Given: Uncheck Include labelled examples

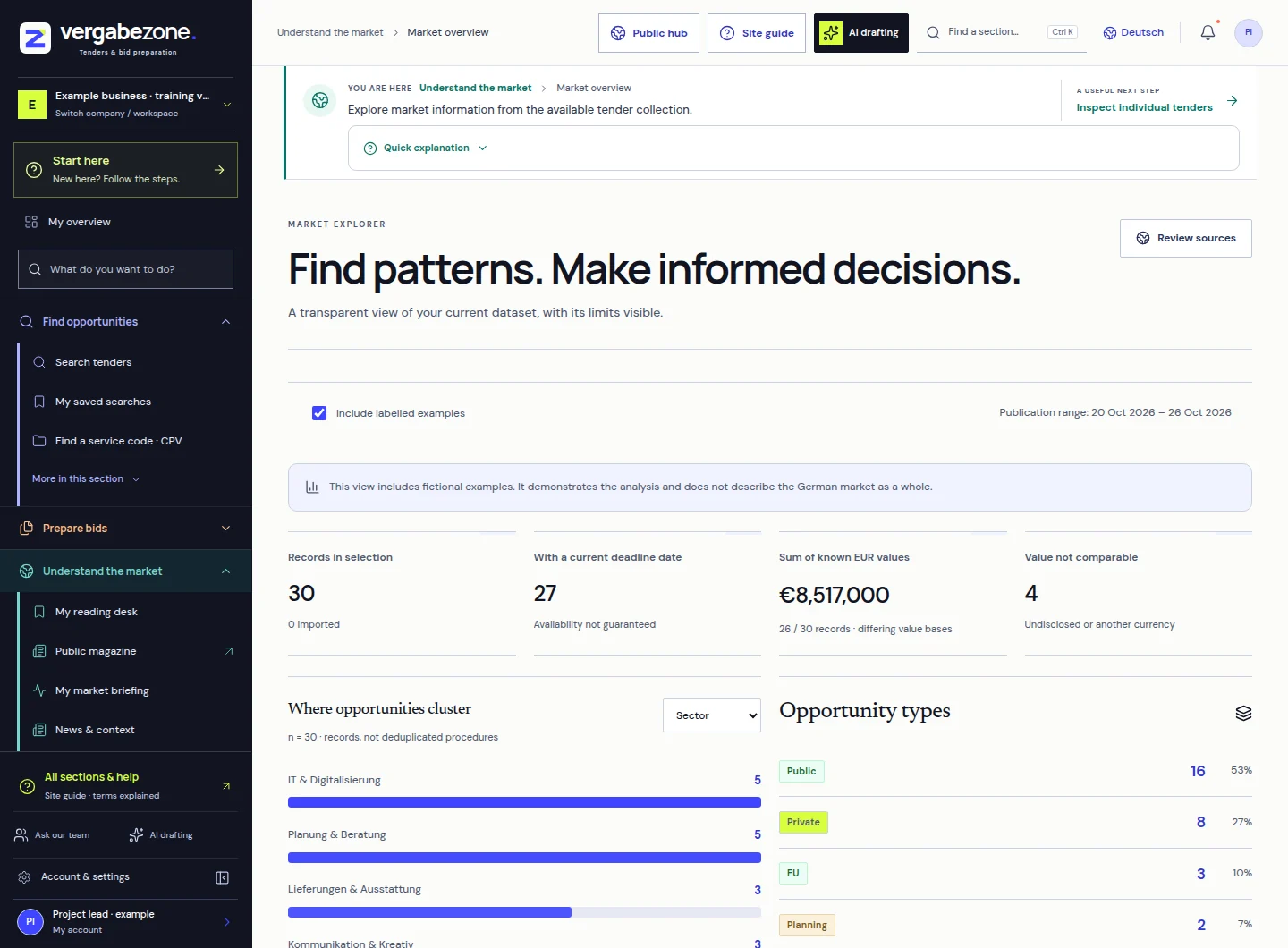Looking at the screenshot, I should pyautogui.click(x=319, y=413).
